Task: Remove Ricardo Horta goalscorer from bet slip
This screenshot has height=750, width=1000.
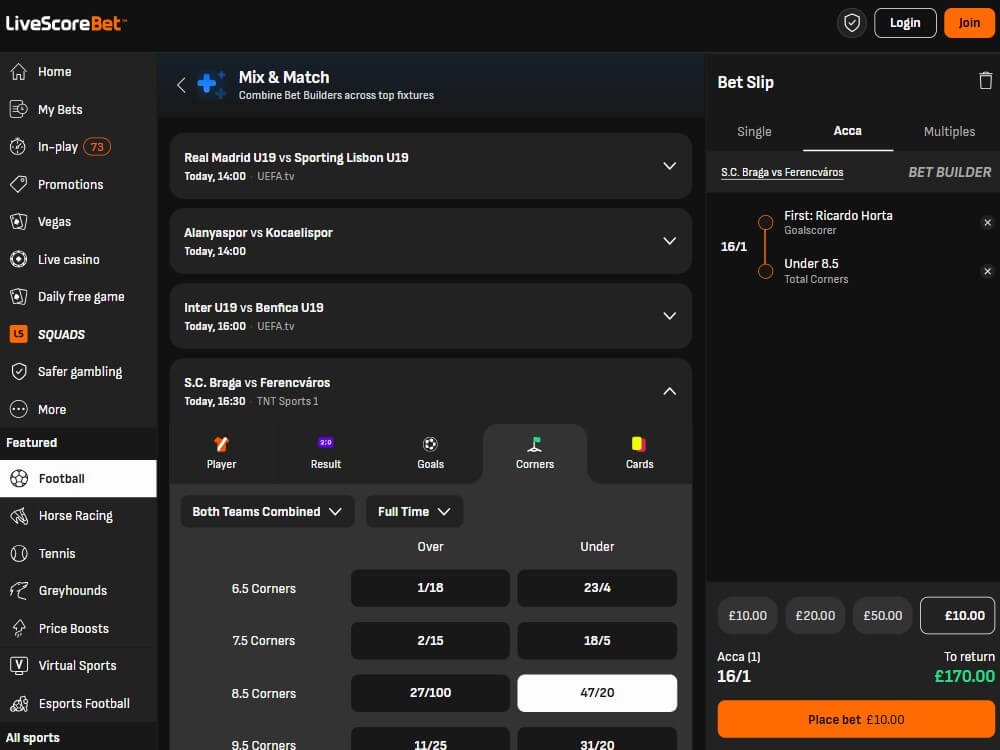Action: [x=988, y=222]
